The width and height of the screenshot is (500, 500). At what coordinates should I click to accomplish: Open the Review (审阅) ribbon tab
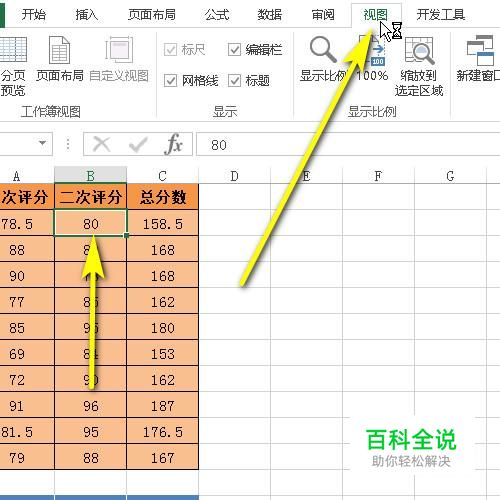click(323, 15)
